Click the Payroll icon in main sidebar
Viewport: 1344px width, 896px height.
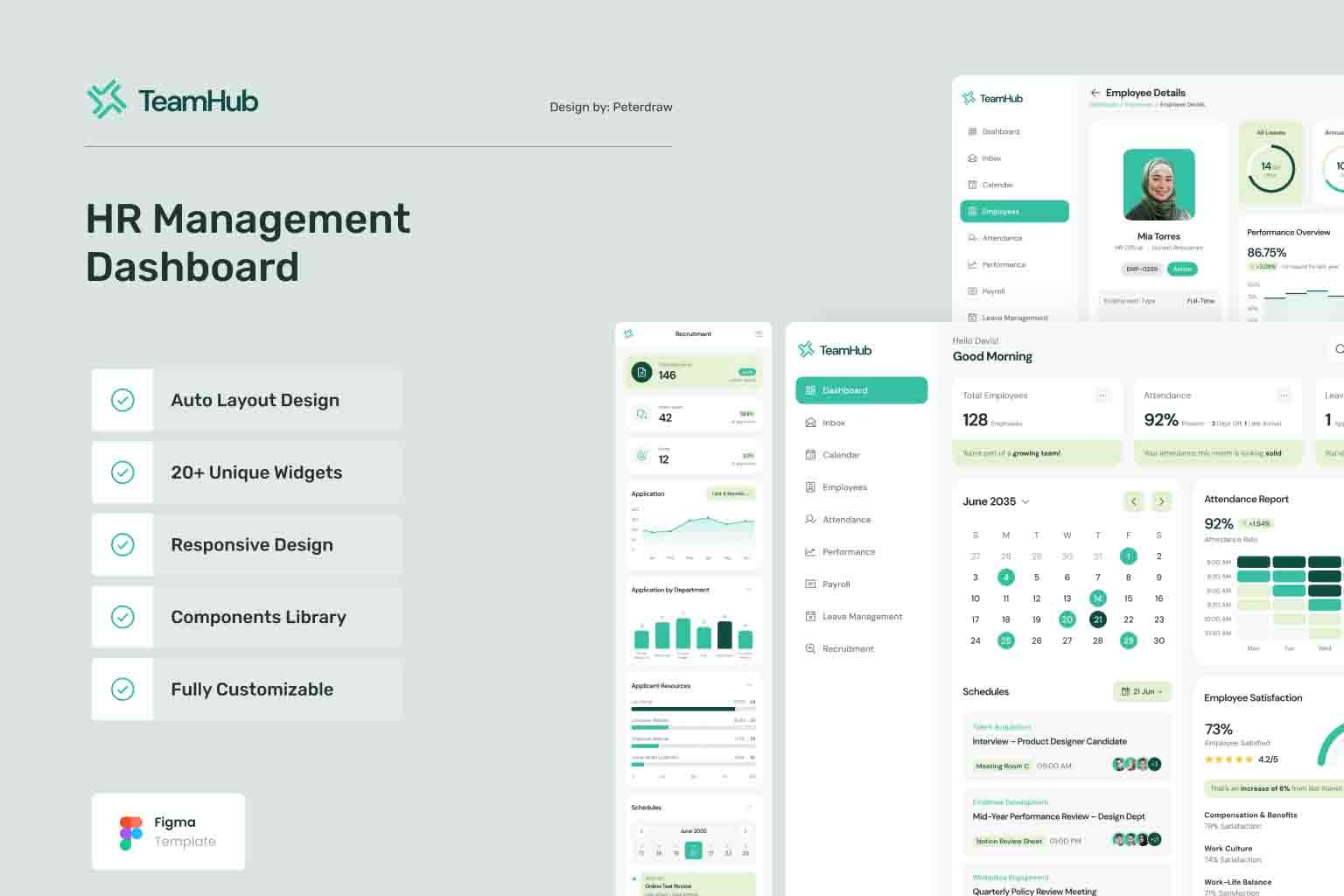[810, 584]
